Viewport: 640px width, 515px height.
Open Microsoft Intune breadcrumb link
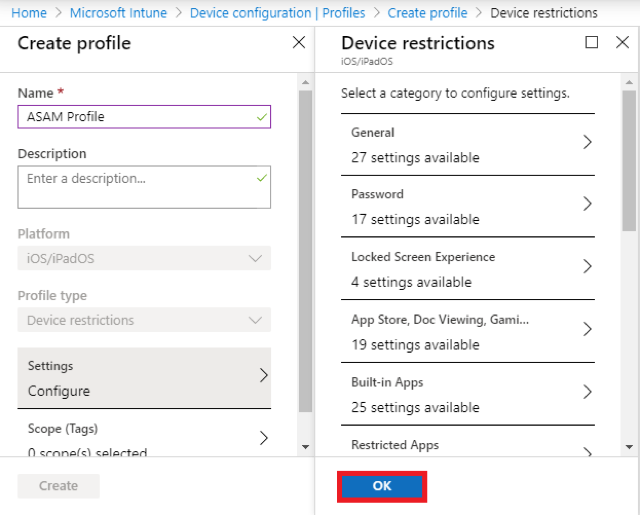(x=118, y=13)
